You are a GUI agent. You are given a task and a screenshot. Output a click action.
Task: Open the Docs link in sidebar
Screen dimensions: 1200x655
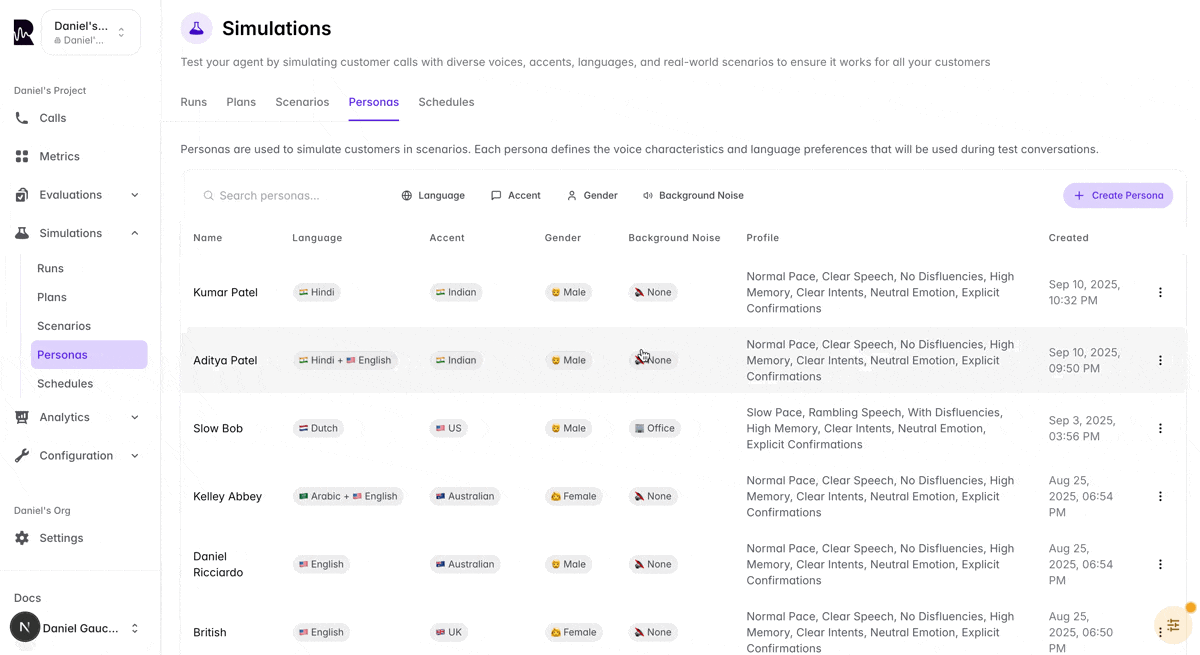[28, 598]
